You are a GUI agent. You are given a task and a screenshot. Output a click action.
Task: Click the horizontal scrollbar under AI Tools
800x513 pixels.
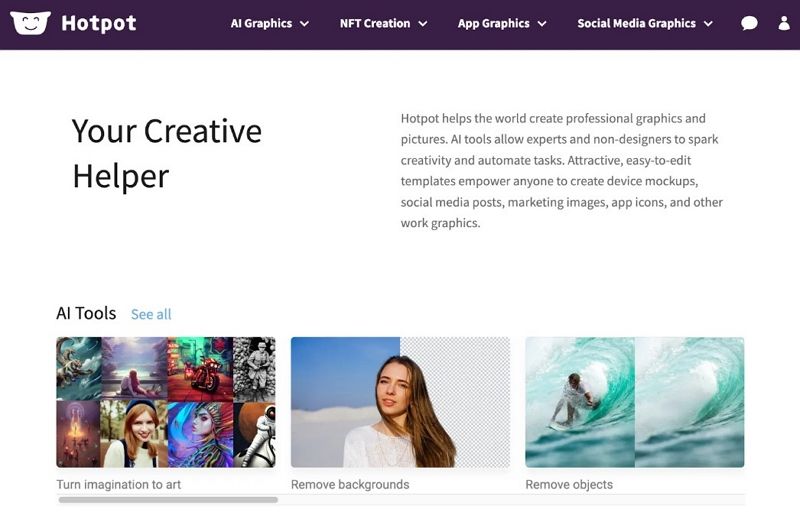pyautogui.click(x=168, y=499)
